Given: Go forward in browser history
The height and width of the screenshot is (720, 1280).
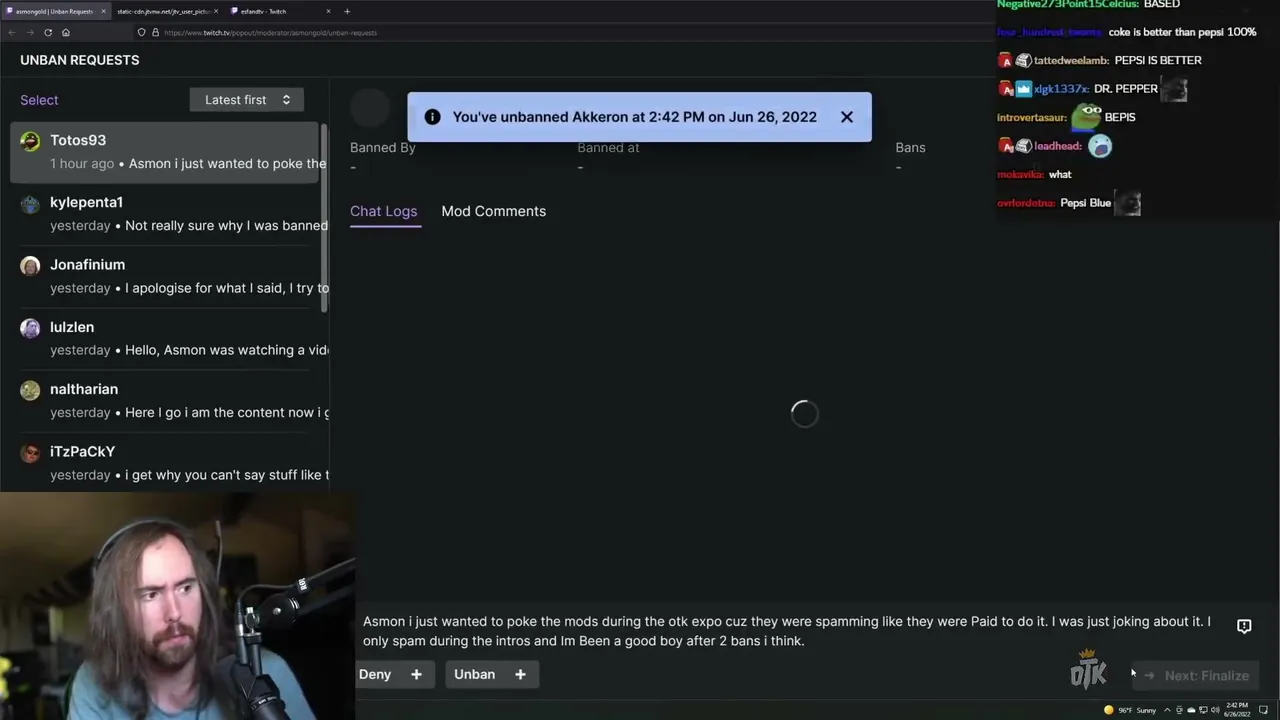Looking at the screenshot, I should (30, 33).
